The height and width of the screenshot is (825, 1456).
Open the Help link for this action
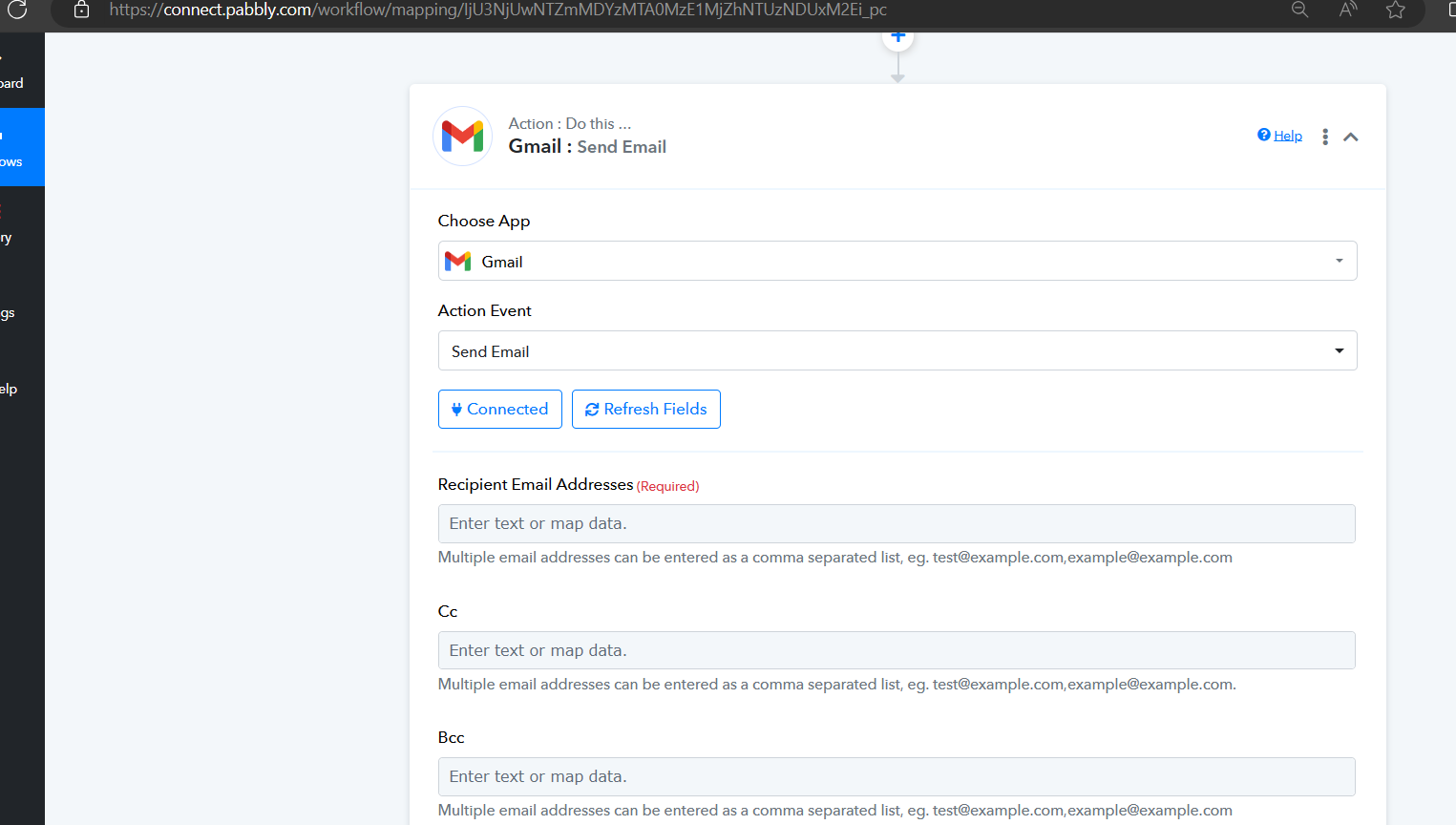click(1280, 136)
